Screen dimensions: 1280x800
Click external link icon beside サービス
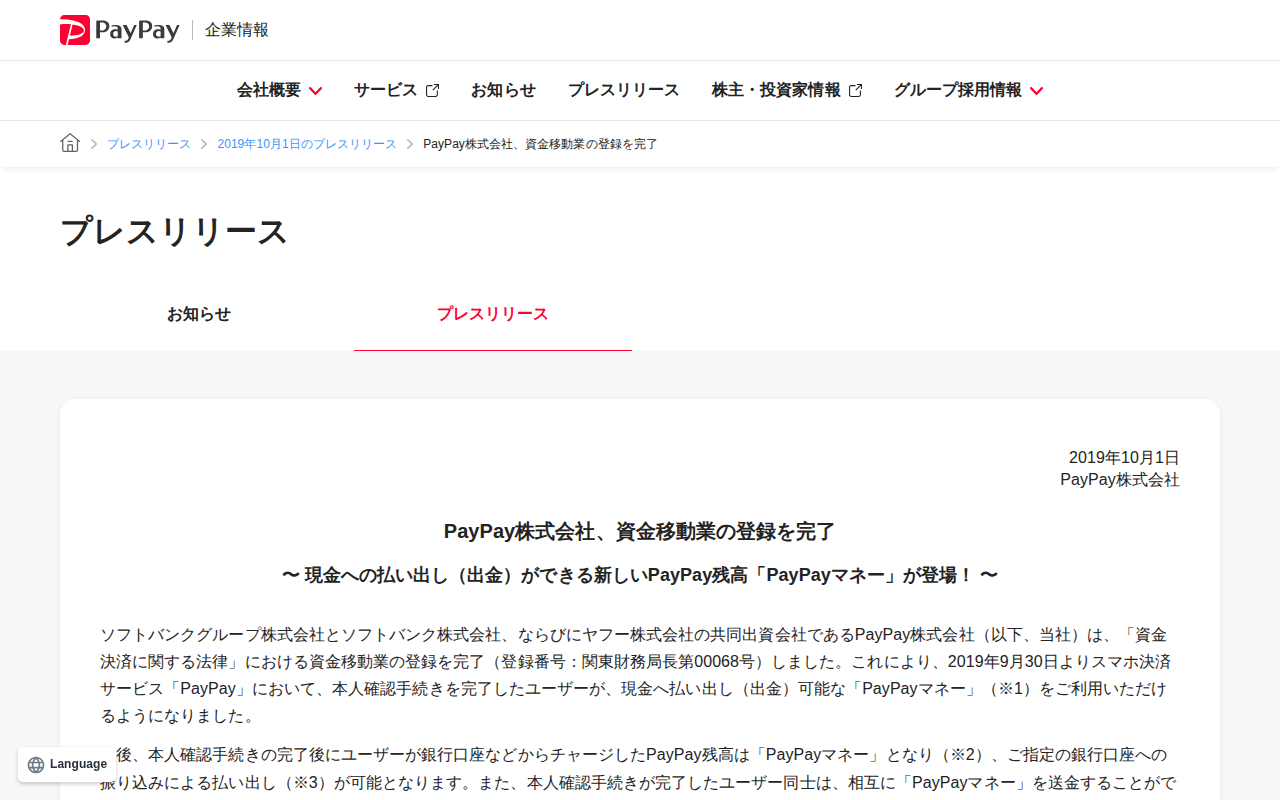coord(432,90)
